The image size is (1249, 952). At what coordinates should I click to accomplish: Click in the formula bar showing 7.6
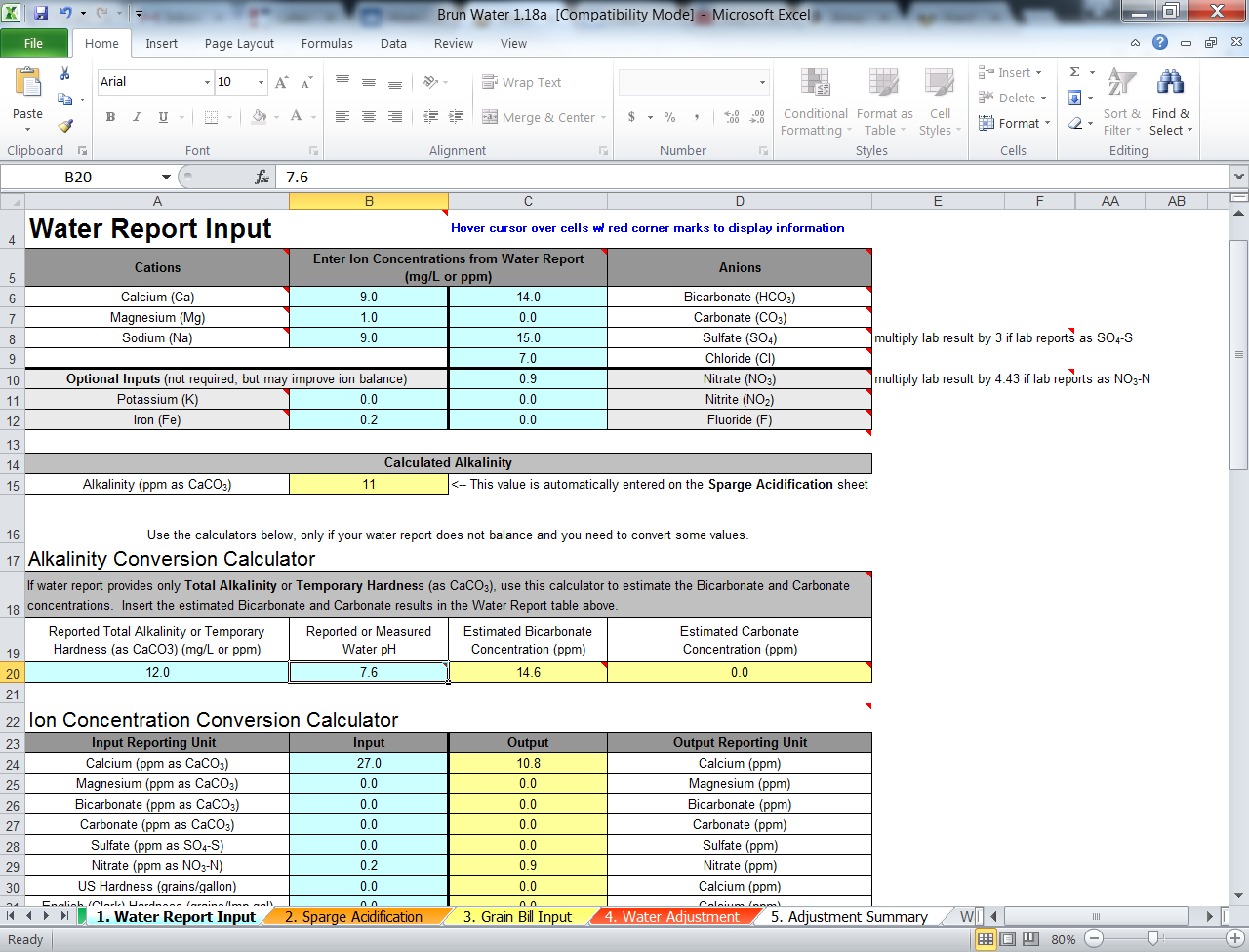(752, 177)
